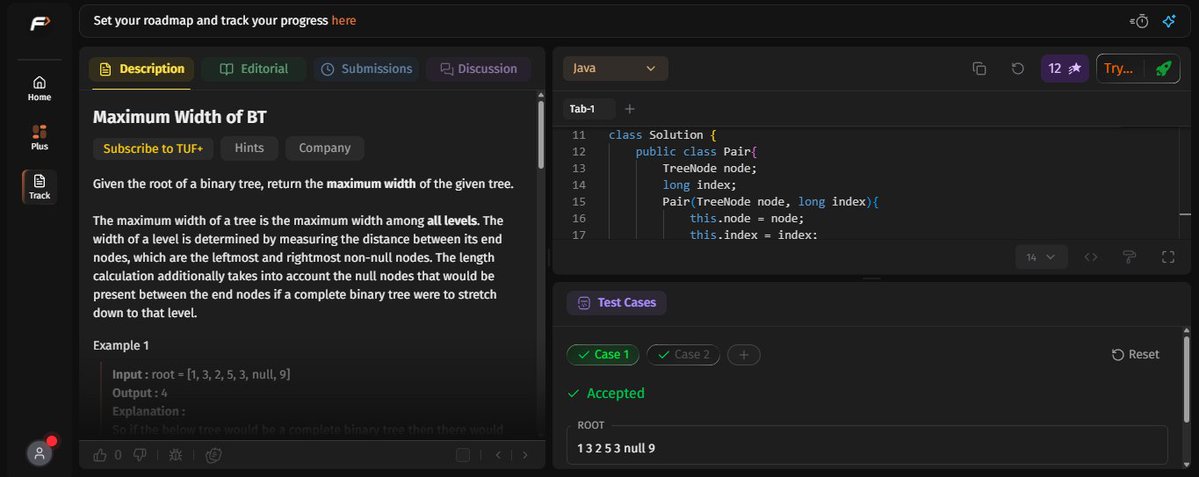The width and height of the screenshot is (1199, 477).
Task: Toggle the code brackets icon
Action: 1091,257
